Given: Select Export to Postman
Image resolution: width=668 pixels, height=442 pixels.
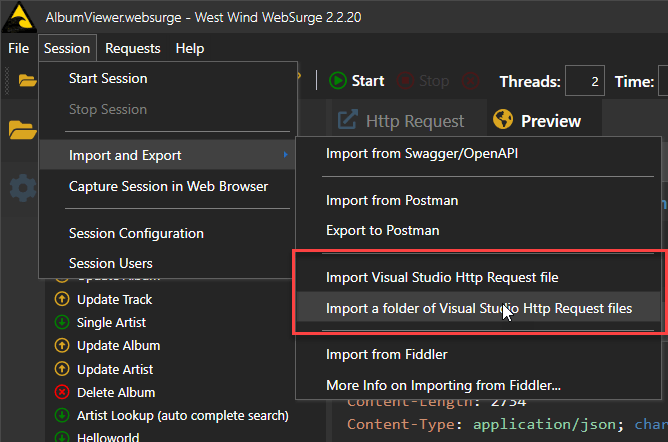Looking at the screenshot, I should point(478,230).
